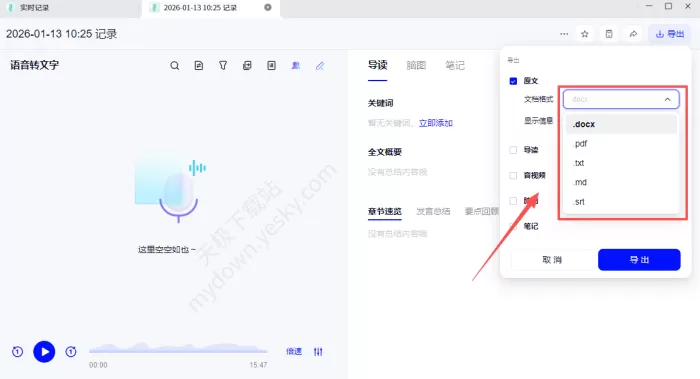Rewind playback with the back-skip icon

pyautogui.click(x=17, y=352)
